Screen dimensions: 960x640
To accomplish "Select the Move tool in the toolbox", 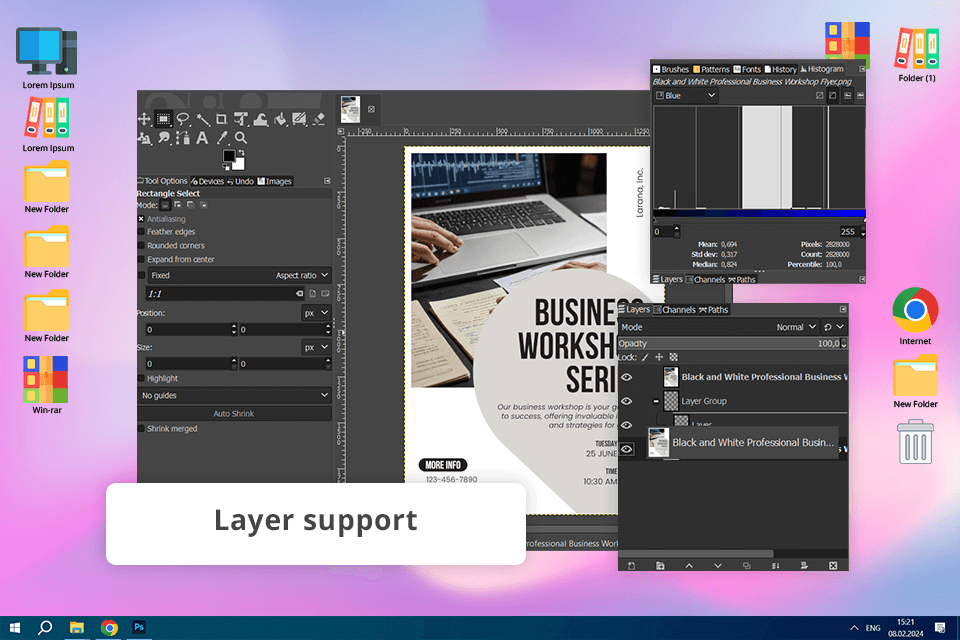I will click(x=144, y=119).
